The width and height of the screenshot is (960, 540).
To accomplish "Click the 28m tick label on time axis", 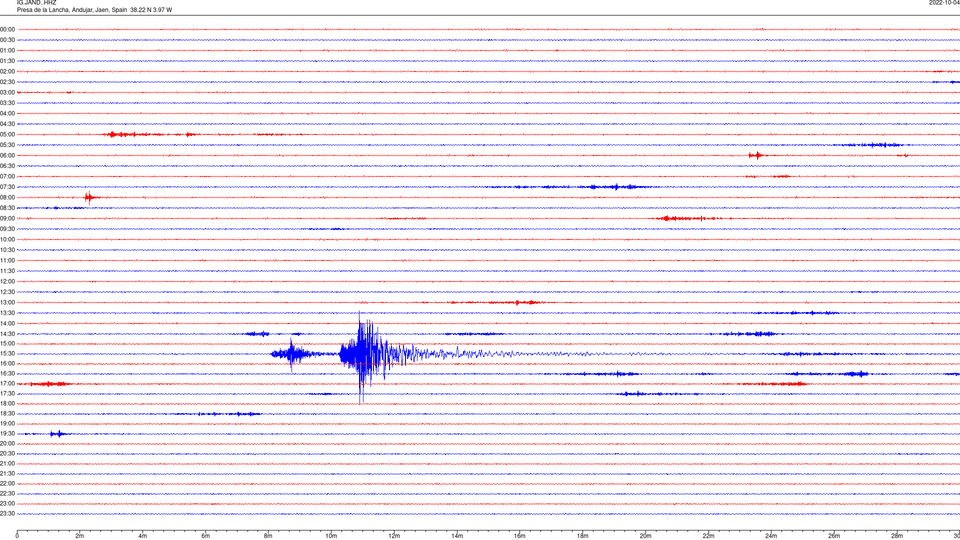I will pos(897,536).
